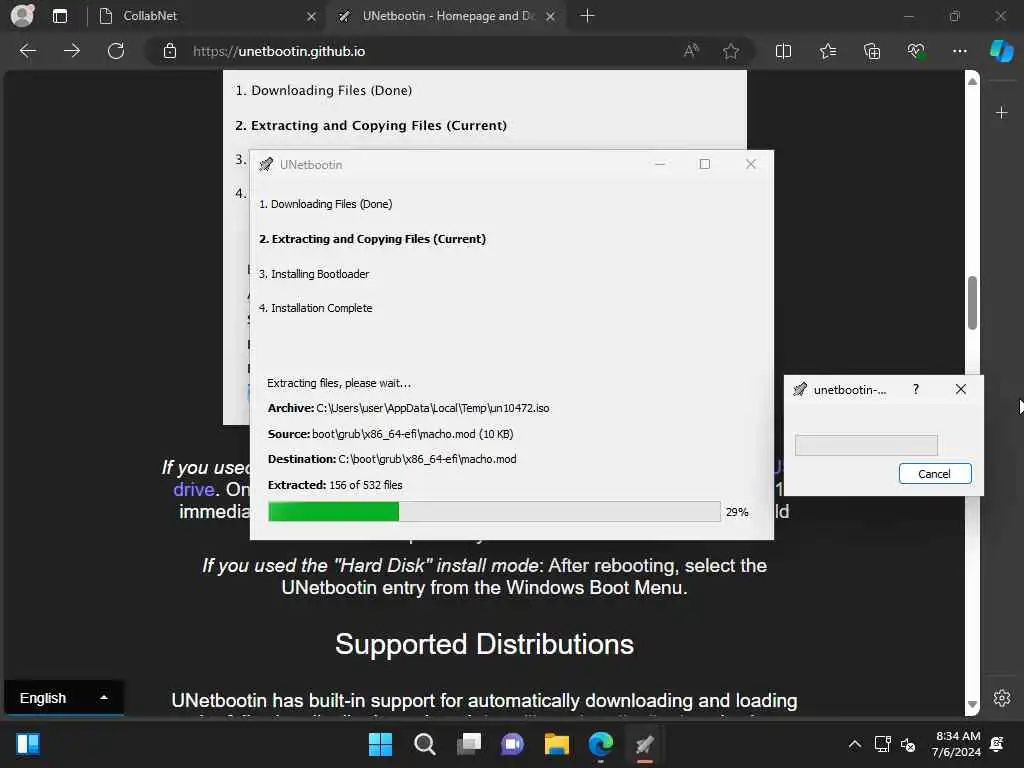
Task: Open a new browser tab
Action: pos(587,16)
